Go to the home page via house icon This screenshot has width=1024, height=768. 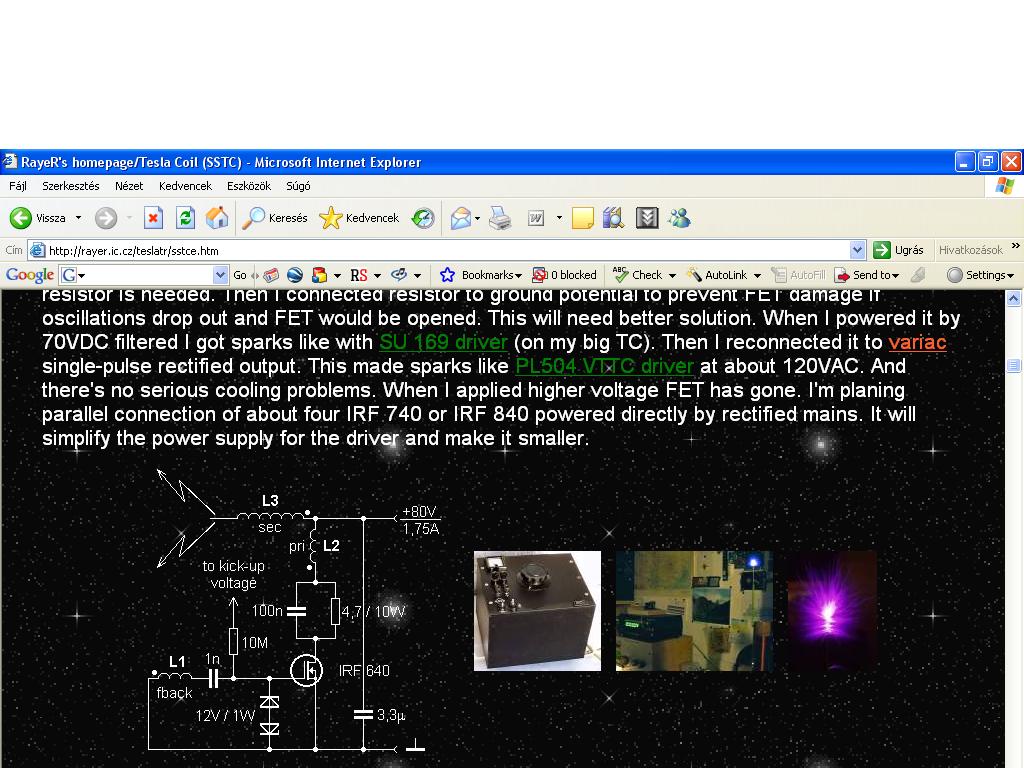click(x=217, y=218)
